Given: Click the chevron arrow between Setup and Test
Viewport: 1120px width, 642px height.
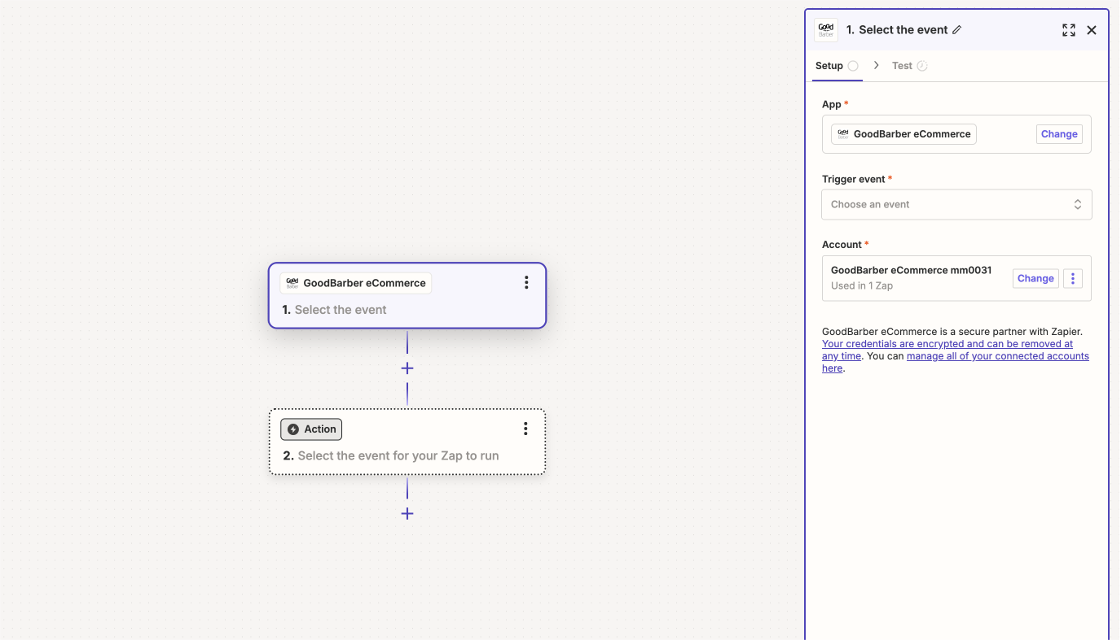Looking at the screenshot, I should coord(876,66).
